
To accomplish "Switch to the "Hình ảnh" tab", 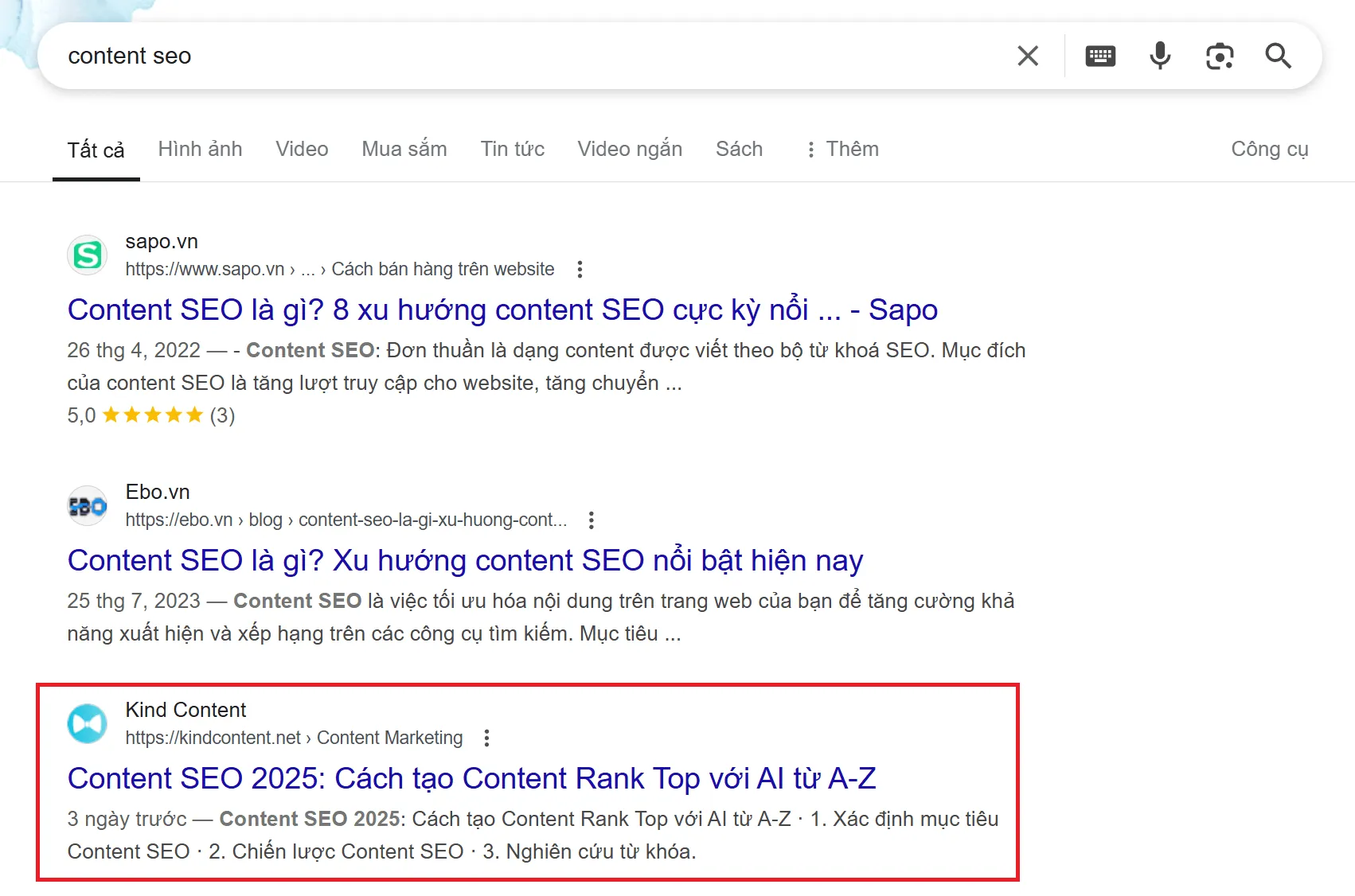I will 200,149.
